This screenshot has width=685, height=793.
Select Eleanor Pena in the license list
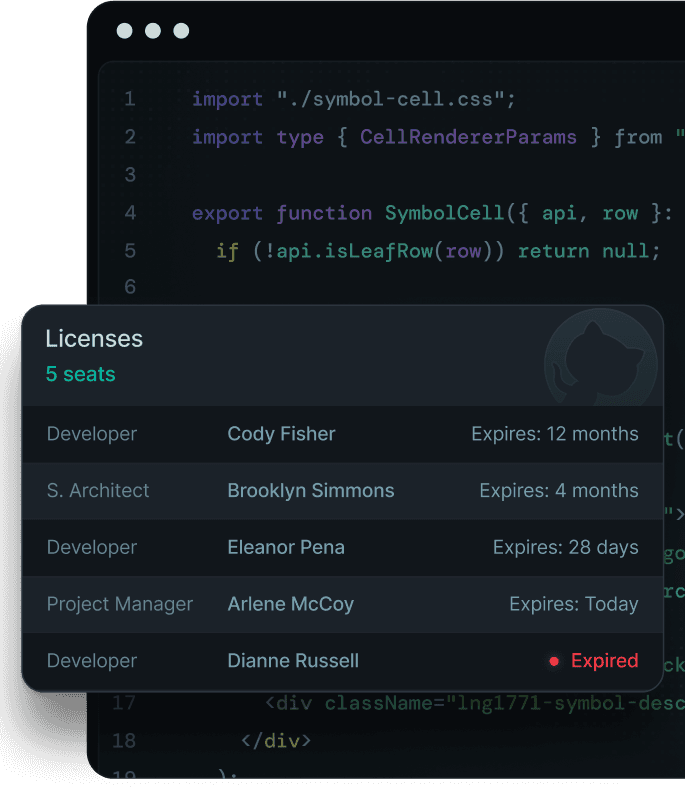(x=285, y=547)
